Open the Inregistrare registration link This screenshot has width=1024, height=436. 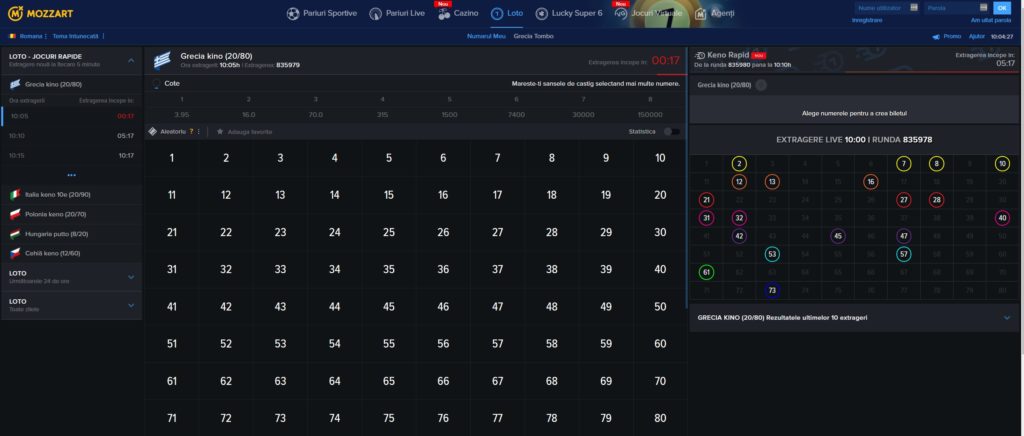click(867, 20)
